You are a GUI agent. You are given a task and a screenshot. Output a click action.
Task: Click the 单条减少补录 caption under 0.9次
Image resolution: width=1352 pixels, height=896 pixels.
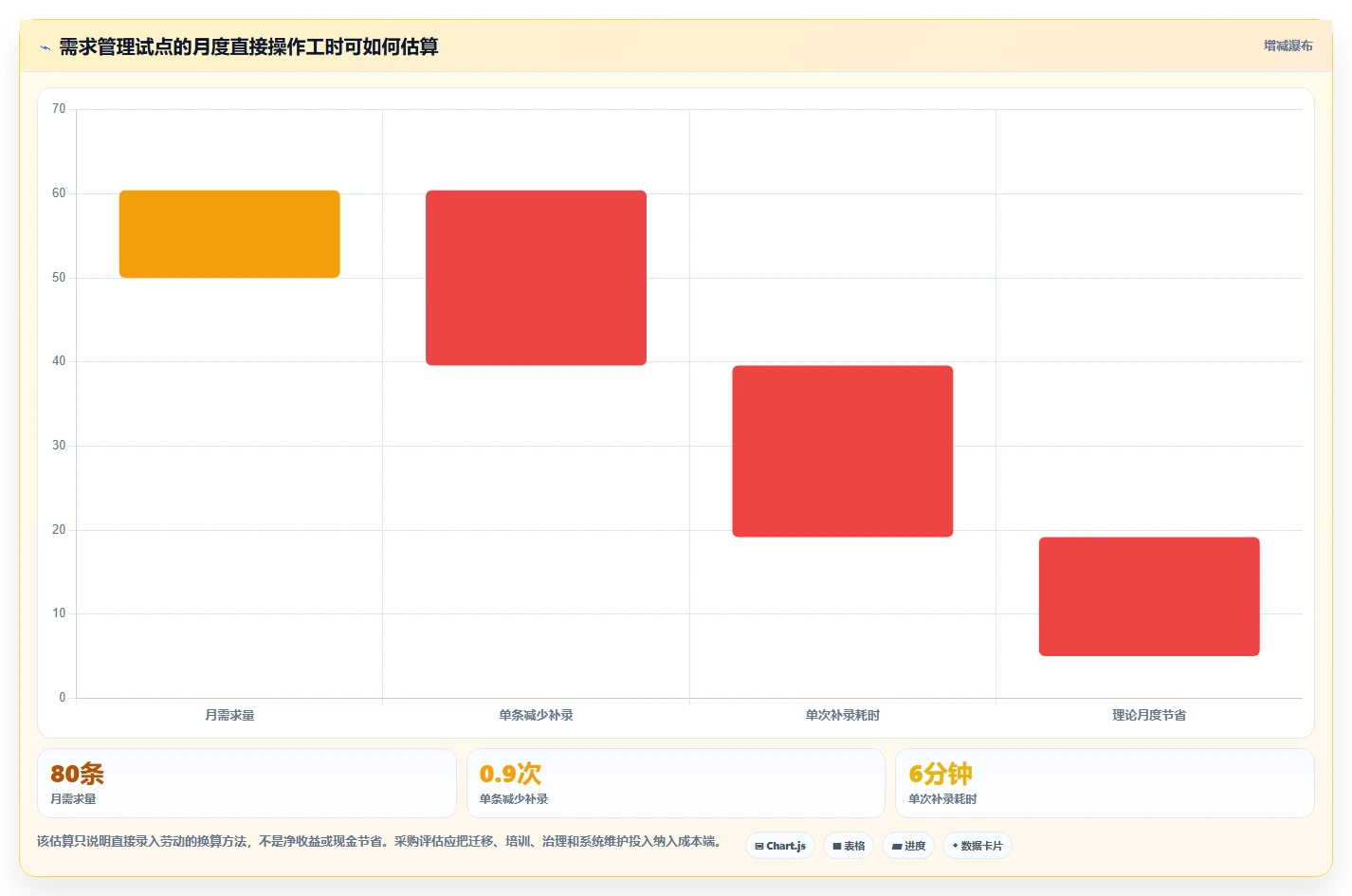pyautogui.click(x=514, y=799)
